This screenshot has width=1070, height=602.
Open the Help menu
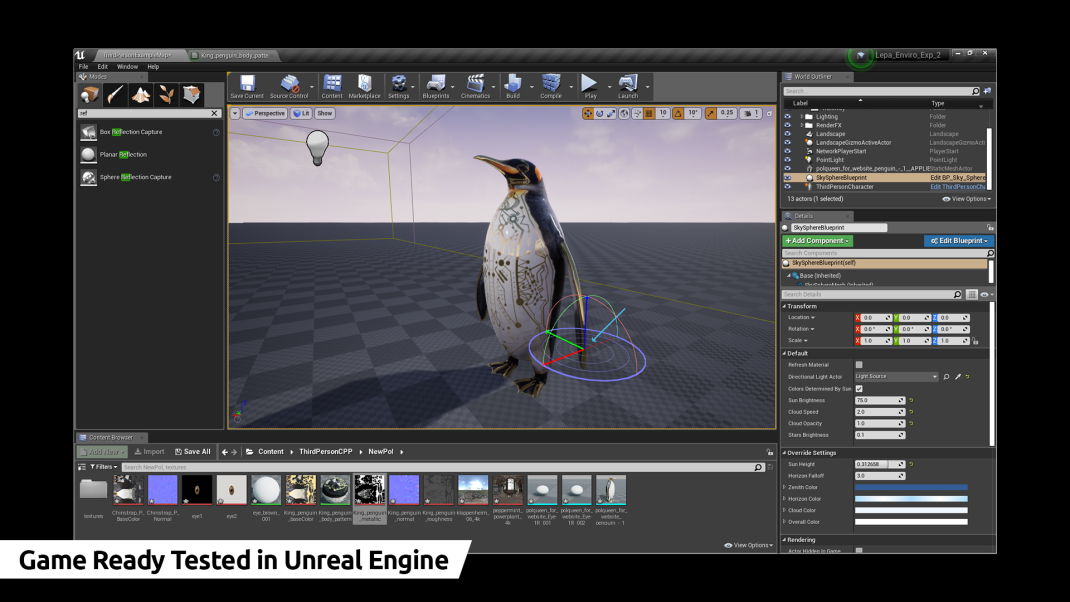click(x=153, y=67)
